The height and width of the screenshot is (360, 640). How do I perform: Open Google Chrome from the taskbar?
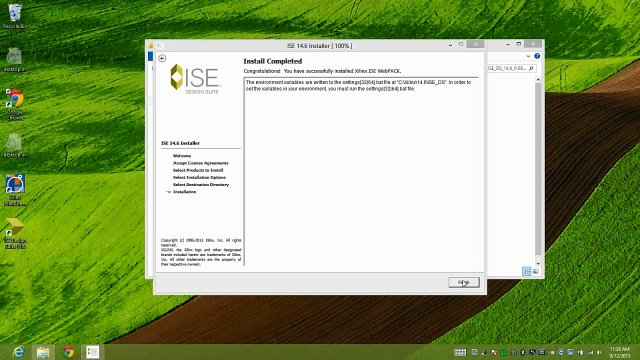(x=68, y=352)
